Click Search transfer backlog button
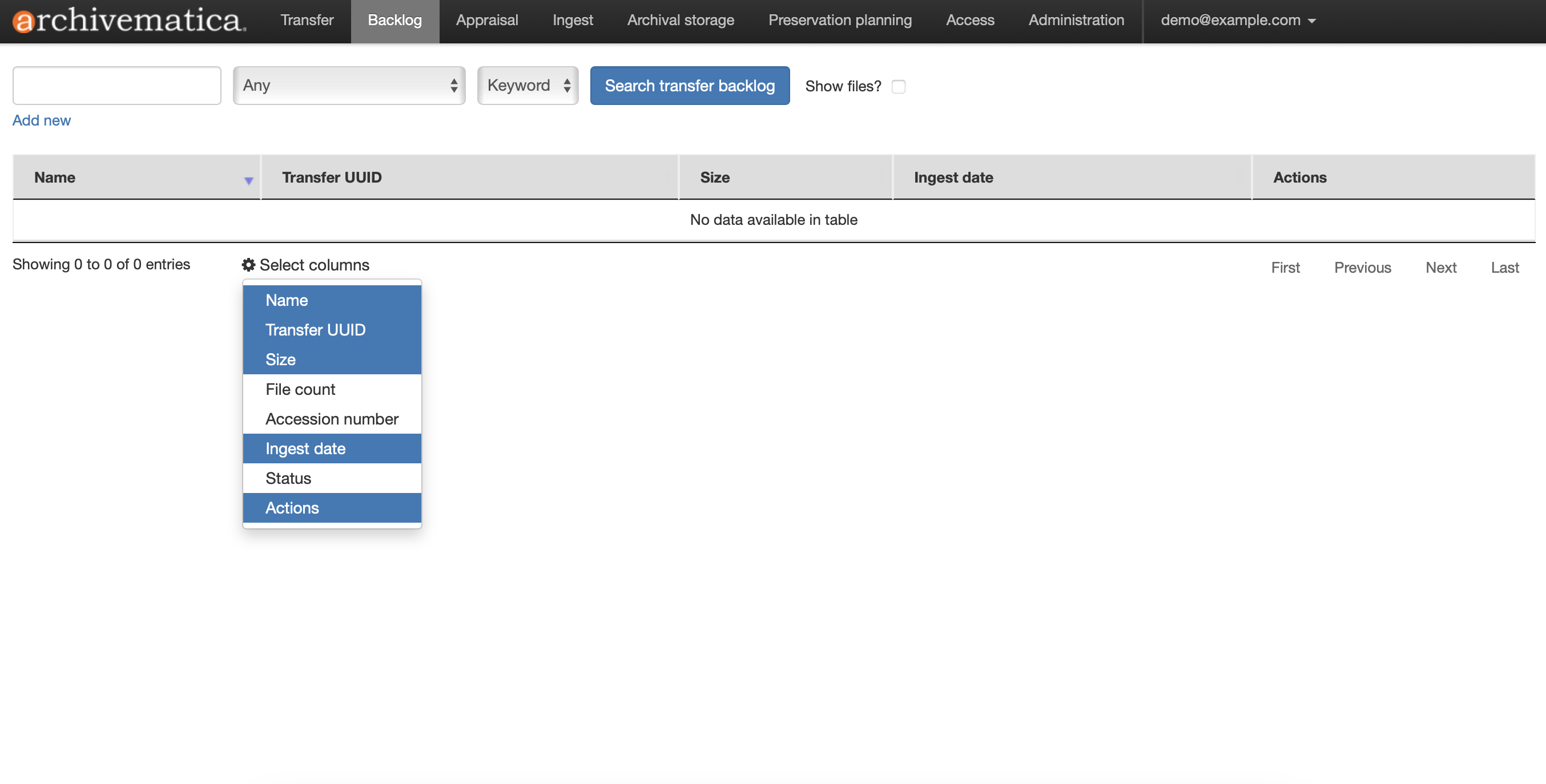This screenshot has width=1546, height=784. 690,86
